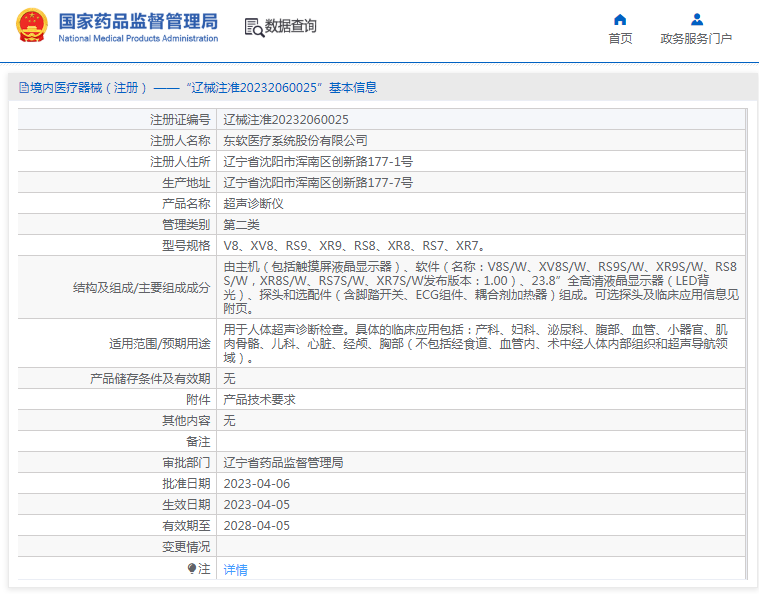The height and width of the screenshot is (594, 759).
Task: Open the 数据查询 search icon
Action: point(254,28)
